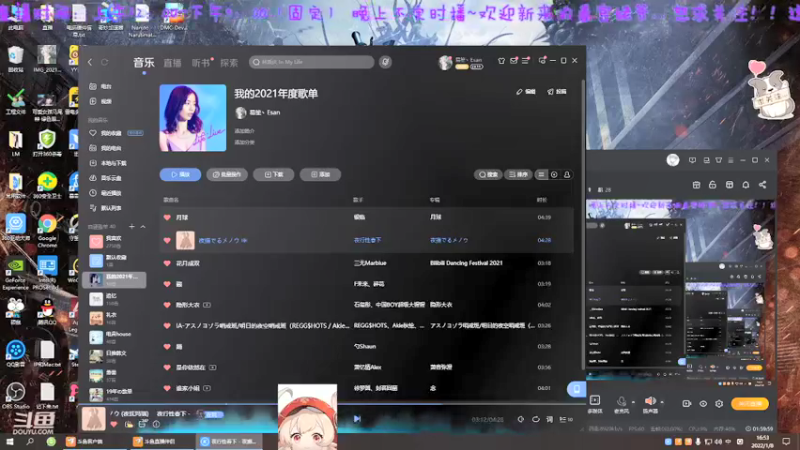Switch to mini player mode icon
The height and width of the screenshot is (450, 800).
(x=542, y=61)
